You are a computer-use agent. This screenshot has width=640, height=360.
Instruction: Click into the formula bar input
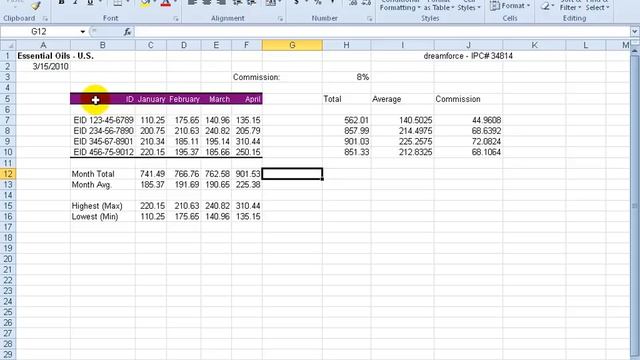(382, 32)
